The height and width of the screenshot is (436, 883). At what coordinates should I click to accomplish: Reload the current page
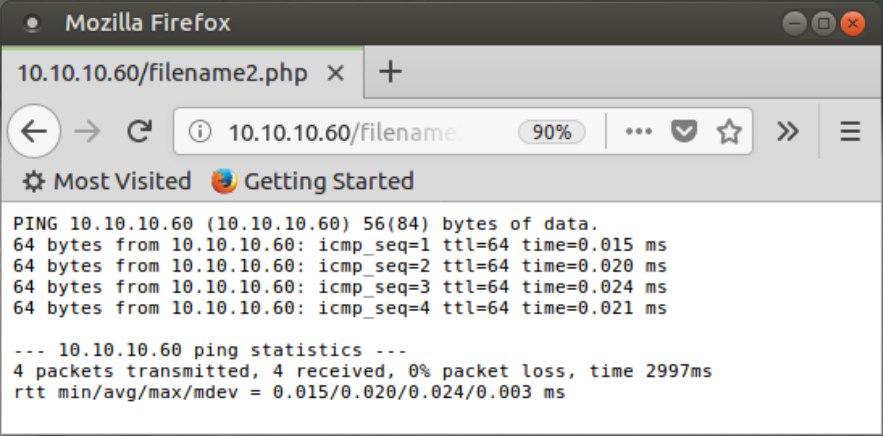pos(139,131)
